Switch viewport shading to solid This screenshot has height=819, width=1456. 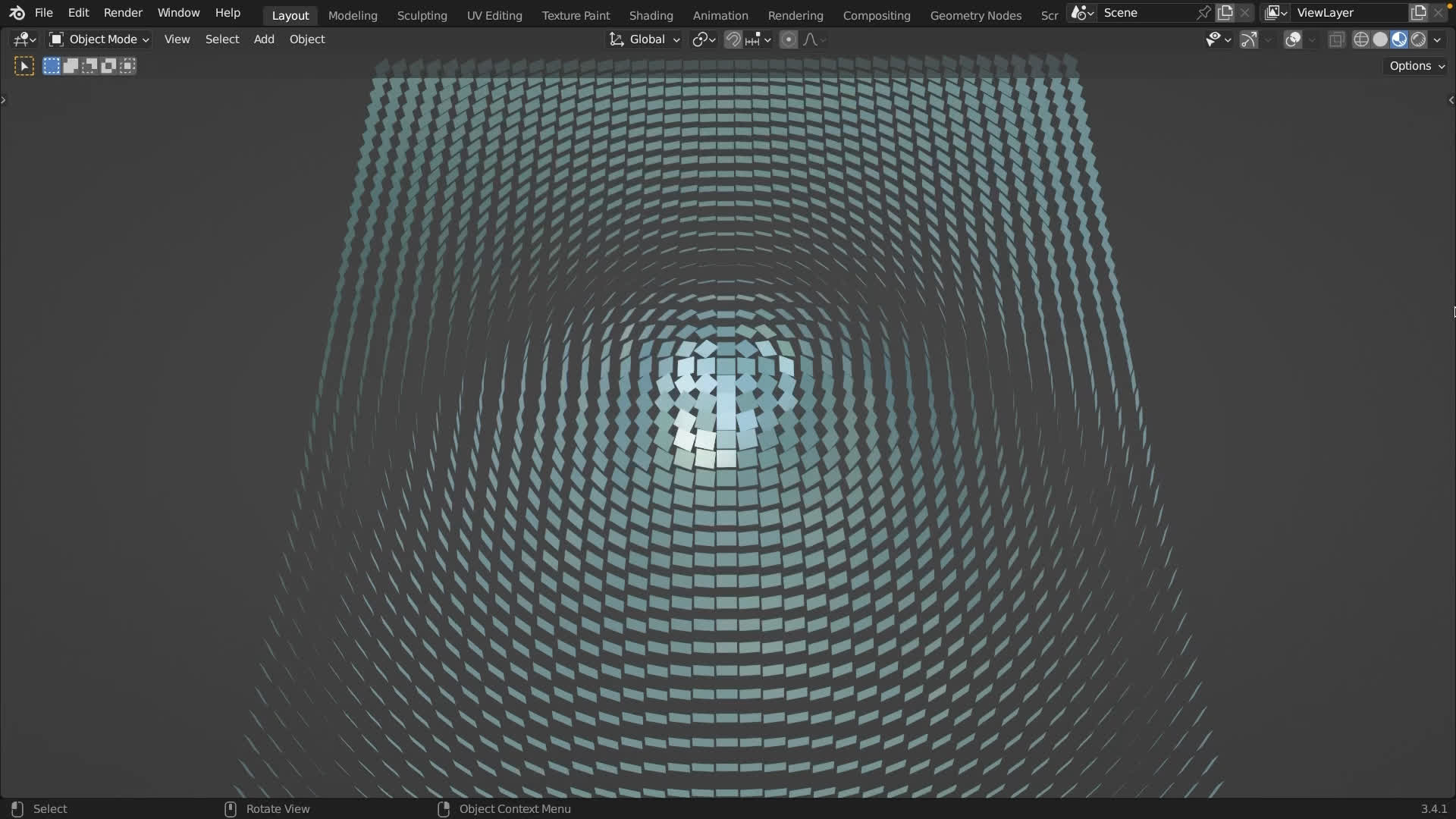[1380, 39]
